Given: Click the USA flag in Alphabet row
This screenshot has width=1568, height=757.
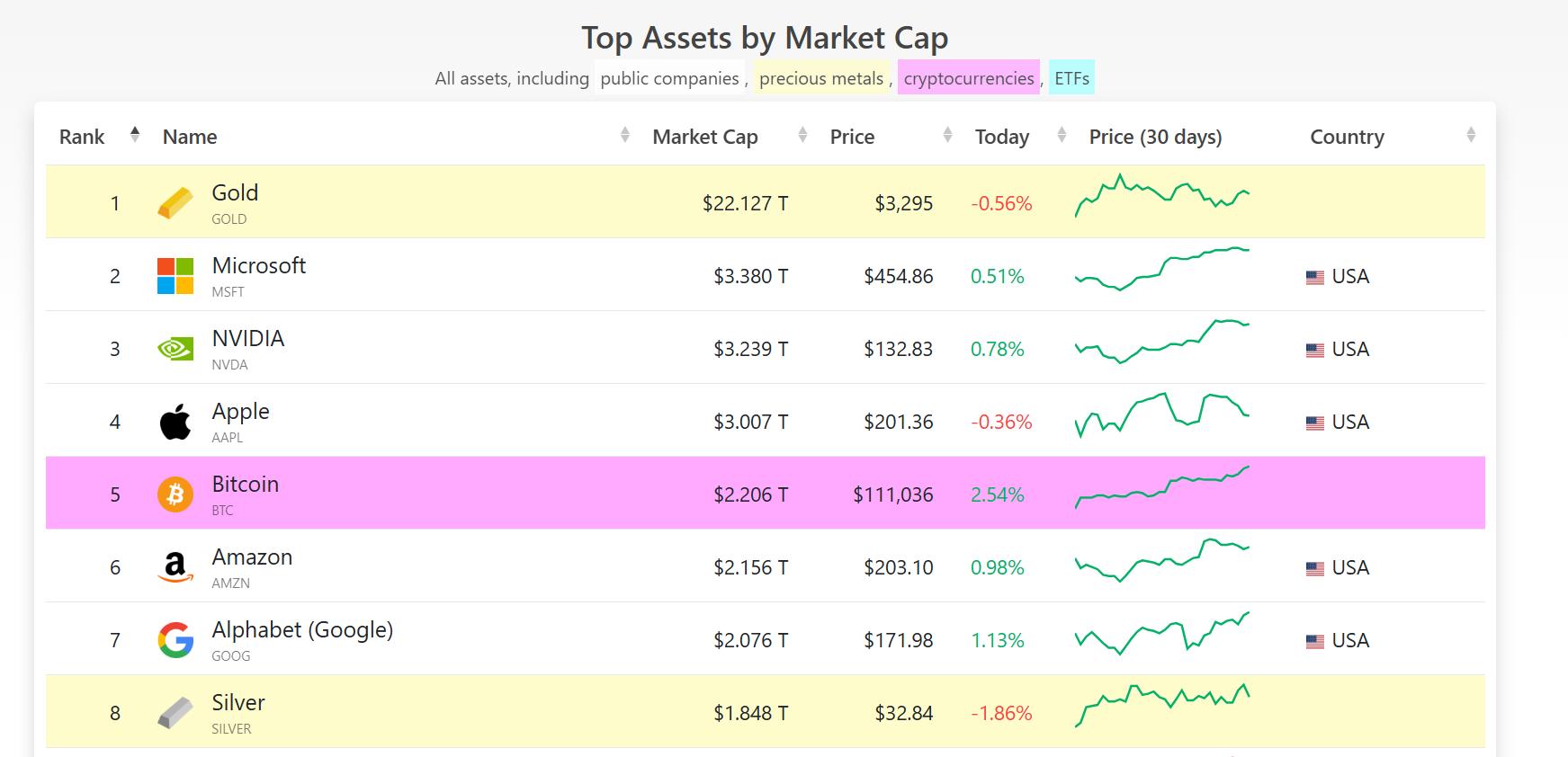Looking at the screenshot, I should pos(1315,642).
